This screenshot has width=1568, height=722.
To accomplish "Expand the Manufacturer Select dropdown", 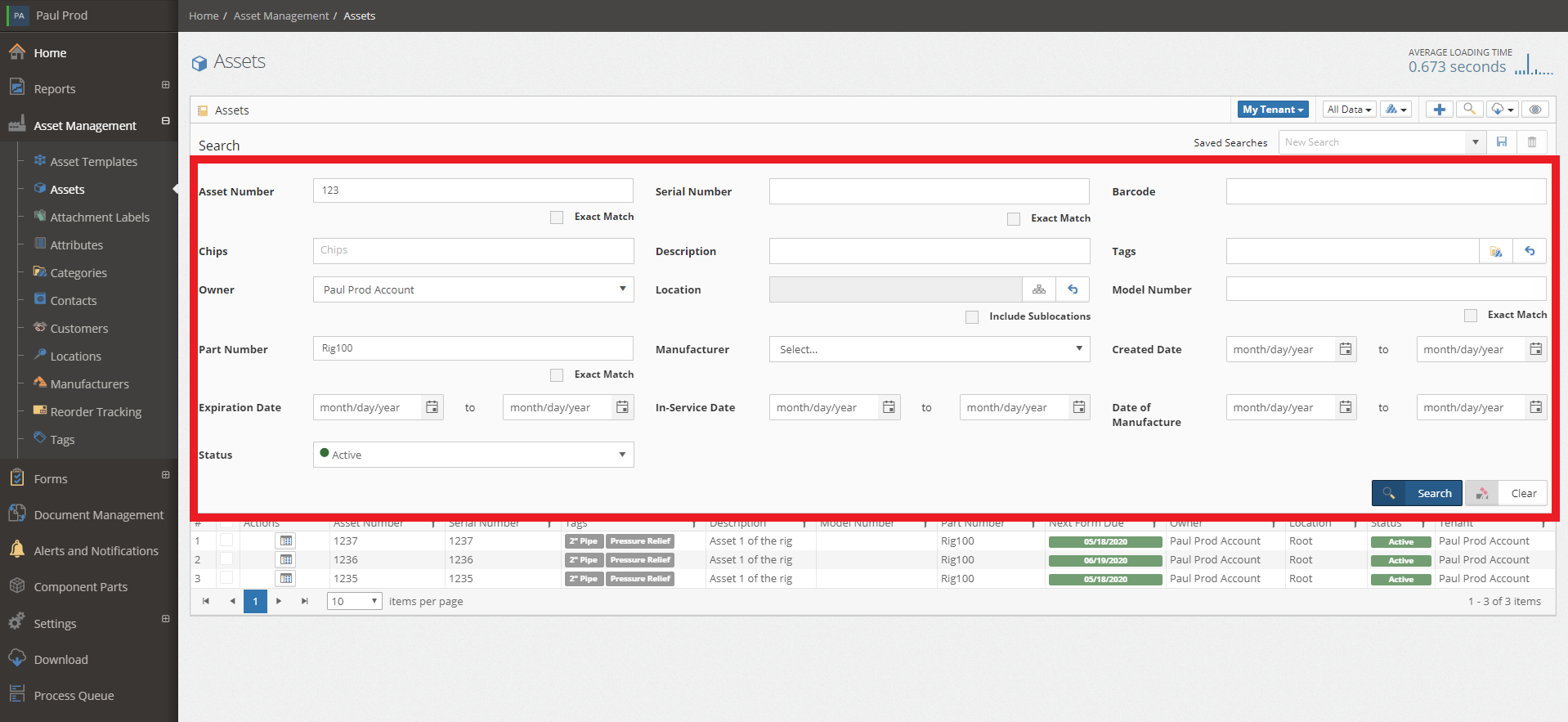I will click(x=930, y=349).
